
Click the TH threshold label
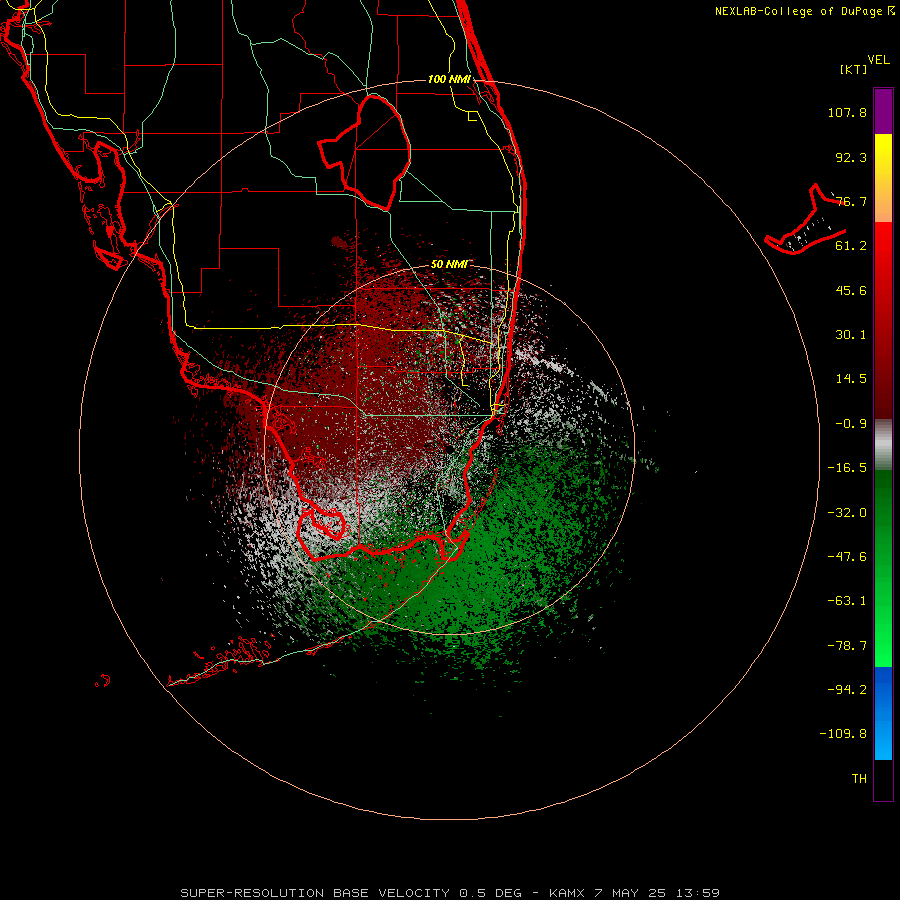[x=859, y=779]
